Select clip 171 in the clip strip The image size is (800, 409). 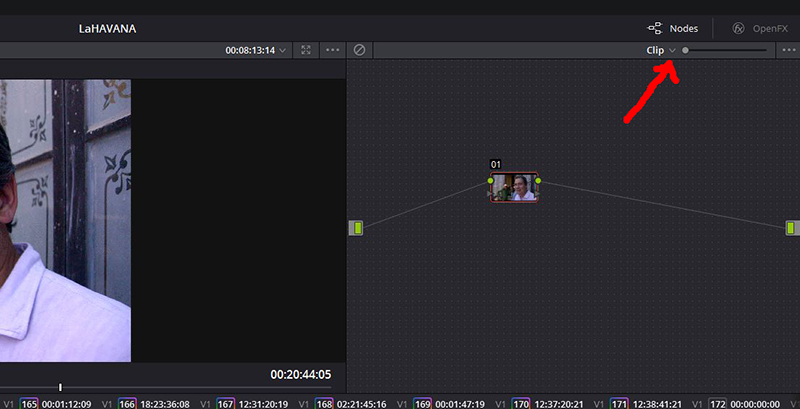619,404
